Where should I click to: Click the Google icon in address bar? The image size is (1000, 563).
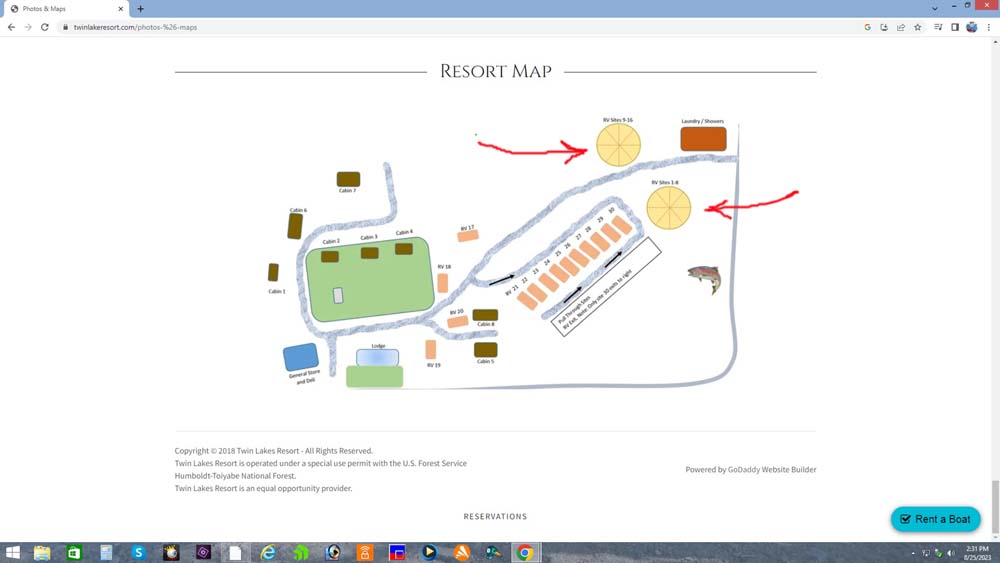point(867,27)
